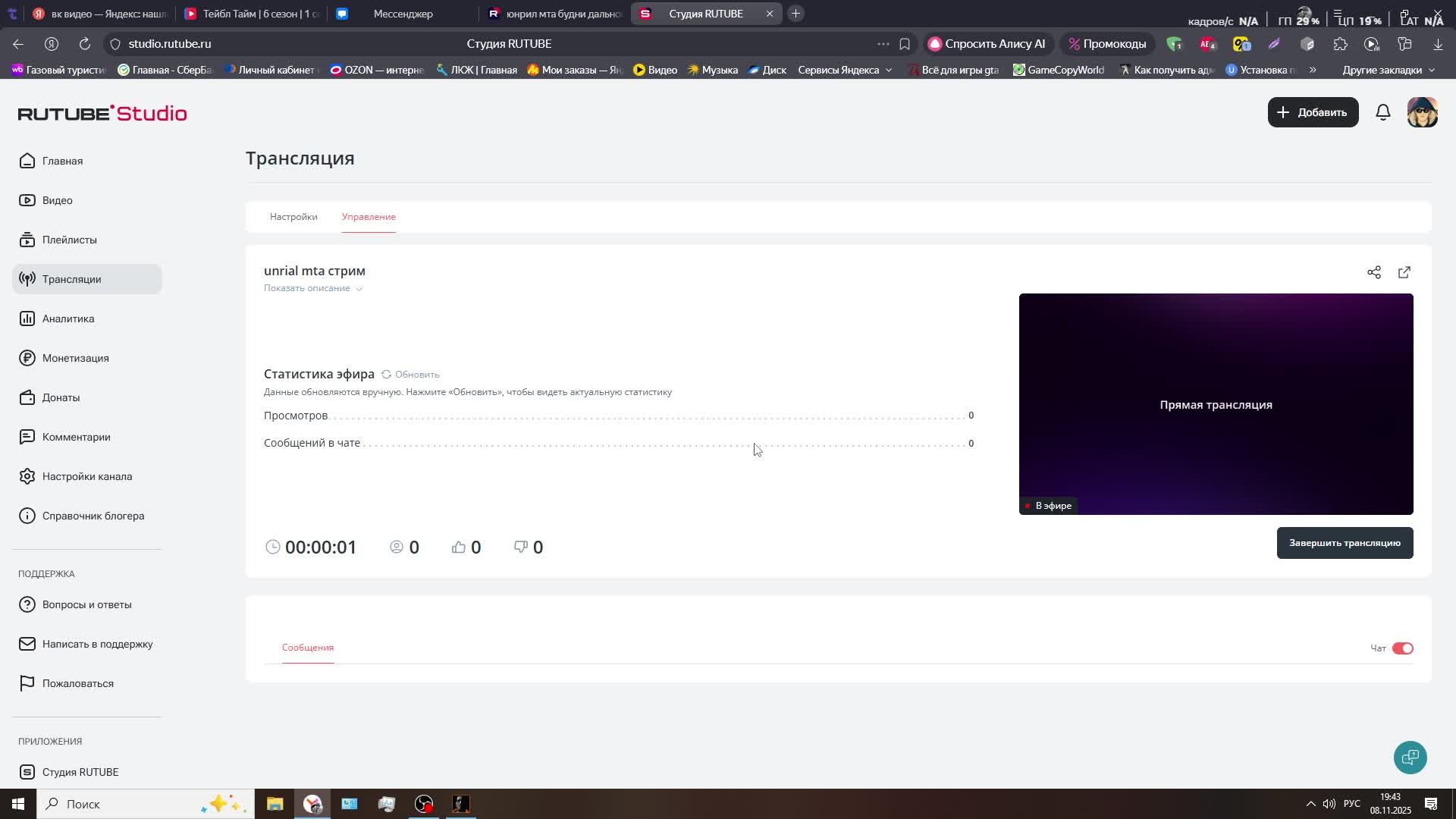This screenshot has height=819, width=1456.
Task: Click the volume tray icon
Action: (x=1329, y=804)
